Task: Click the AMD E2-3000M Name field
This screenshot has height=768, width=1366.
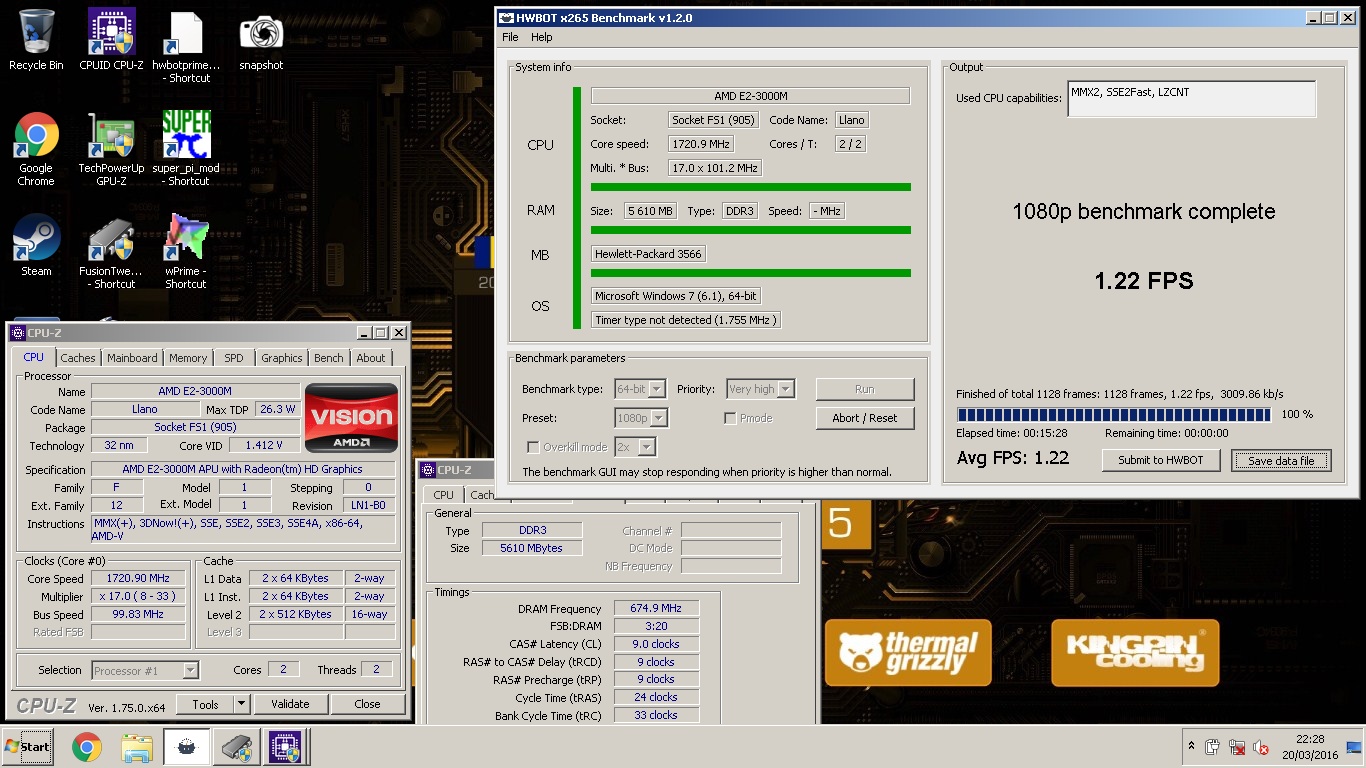Action: [195, 391]
